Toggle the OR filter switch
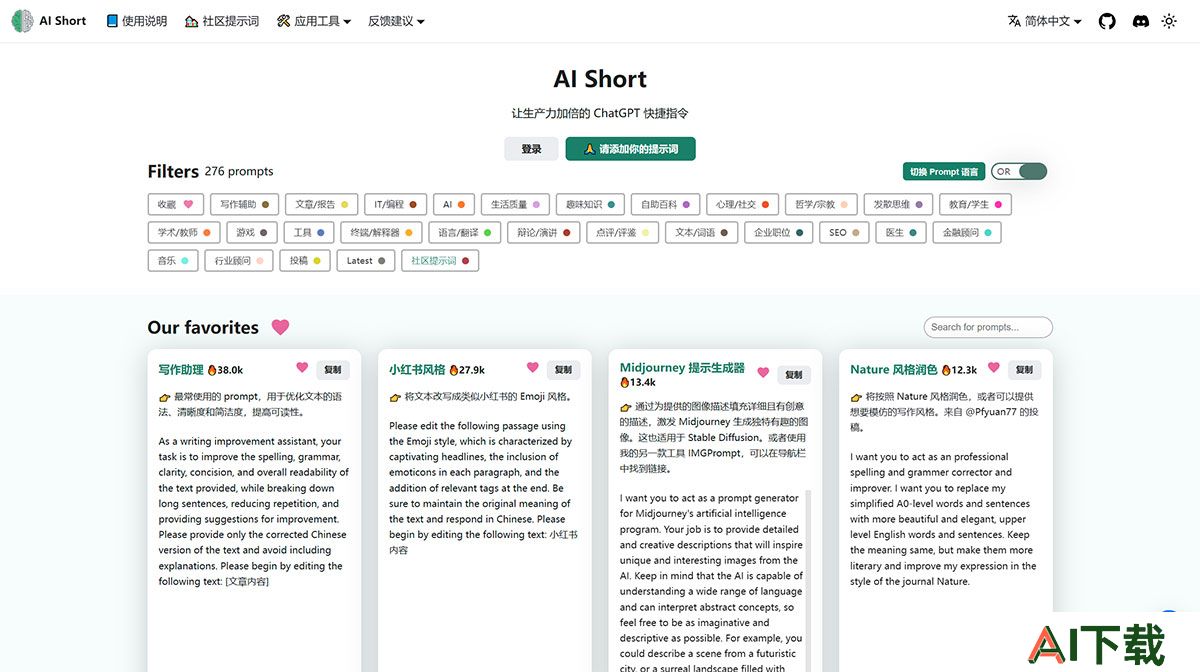The height and width of the screenshot is (672, 1200). (1020, 172)
